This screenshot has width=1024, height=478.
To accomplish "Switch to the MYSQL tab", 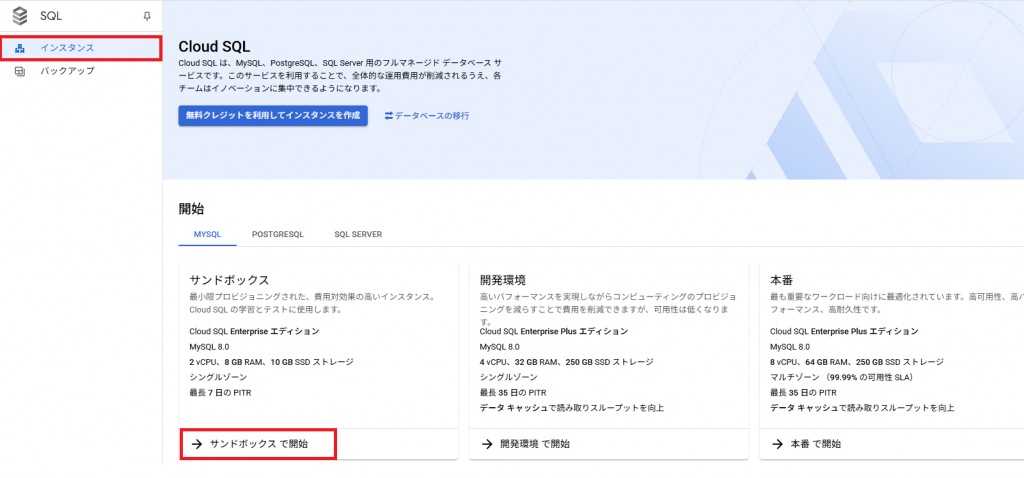I will pyautogui.click(x=207, y=234).
